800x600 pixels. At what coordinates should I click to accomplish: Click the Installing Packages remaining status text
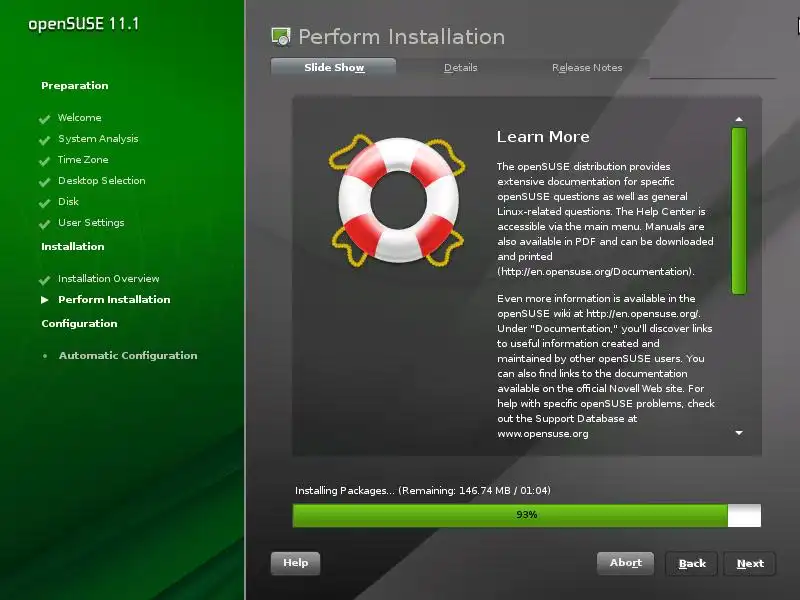click(422, 490)
